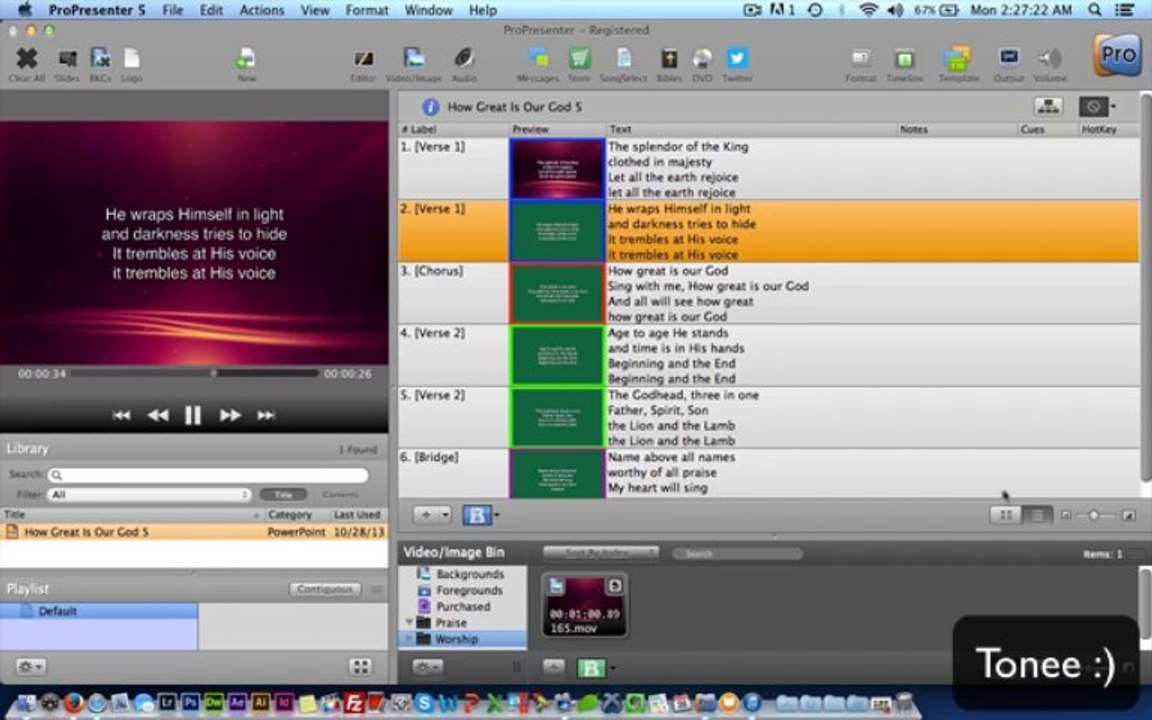The height and width of the screenshot is (720, 1152).
Task: Open the Video/Image toolbar icon
Action: point(414,64)
